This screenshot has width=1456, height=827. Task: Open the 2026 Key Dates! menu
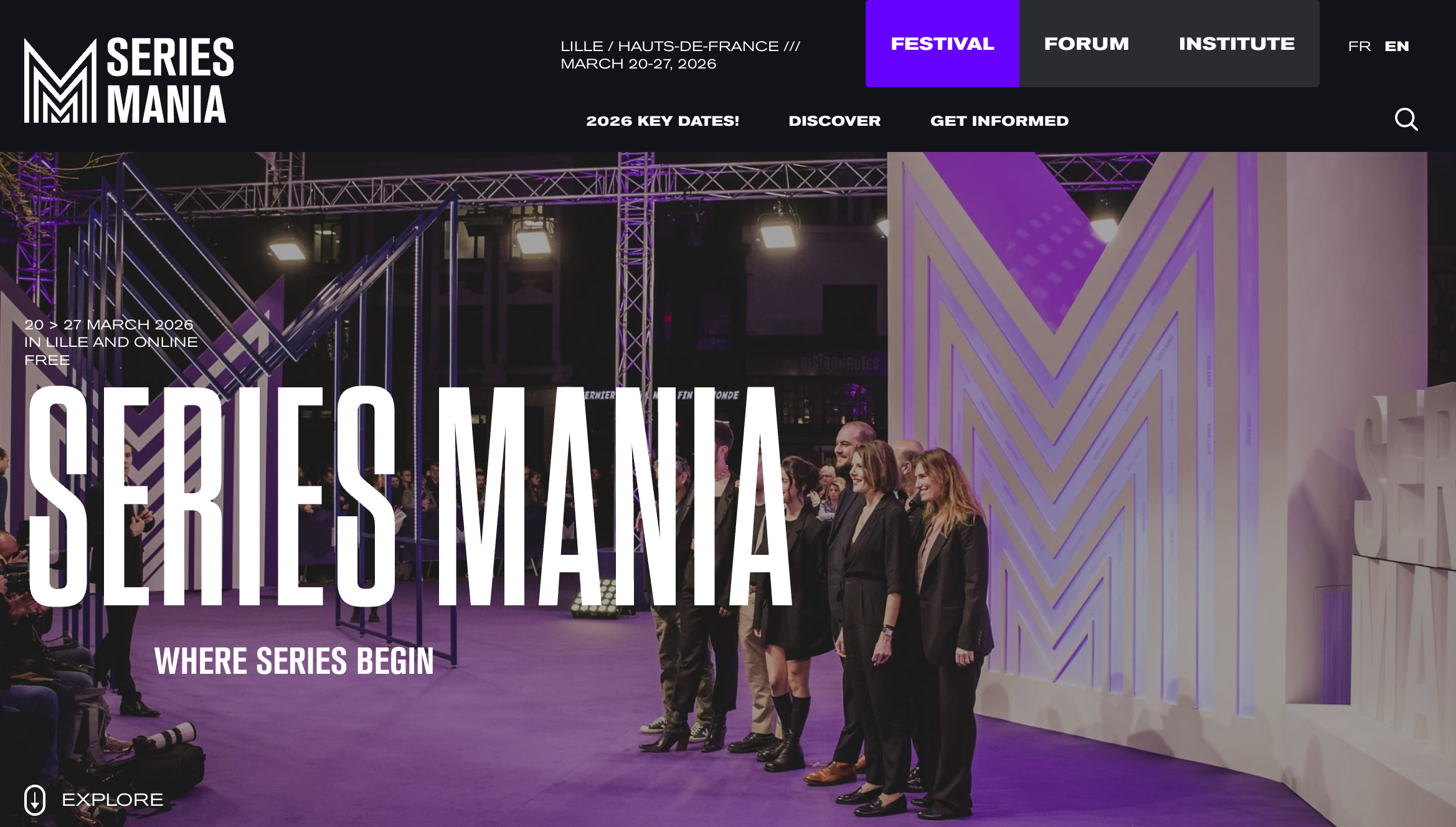coord(663,121)
